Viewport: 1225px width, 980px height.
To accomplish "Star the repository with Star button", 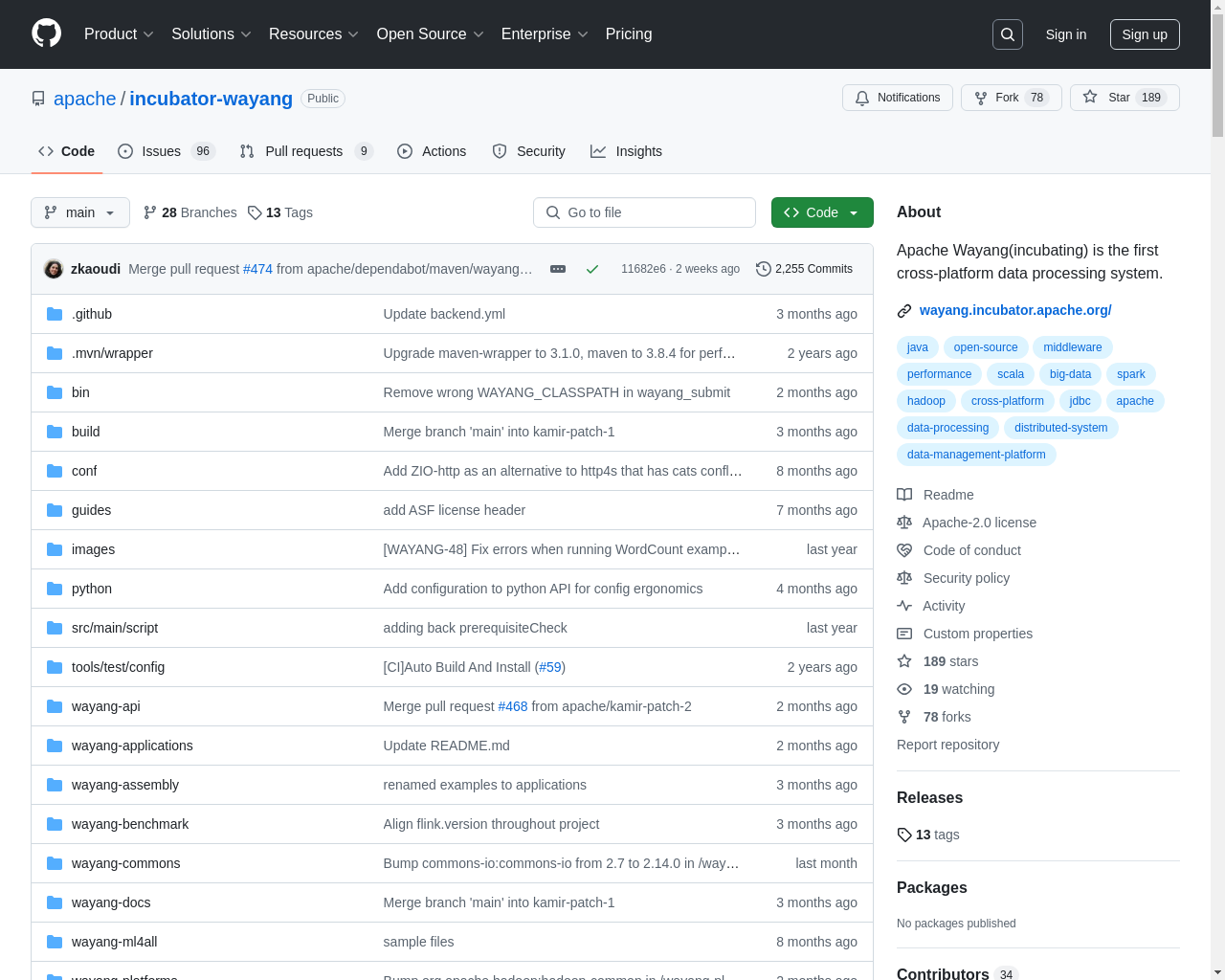I will (1125, 98).
